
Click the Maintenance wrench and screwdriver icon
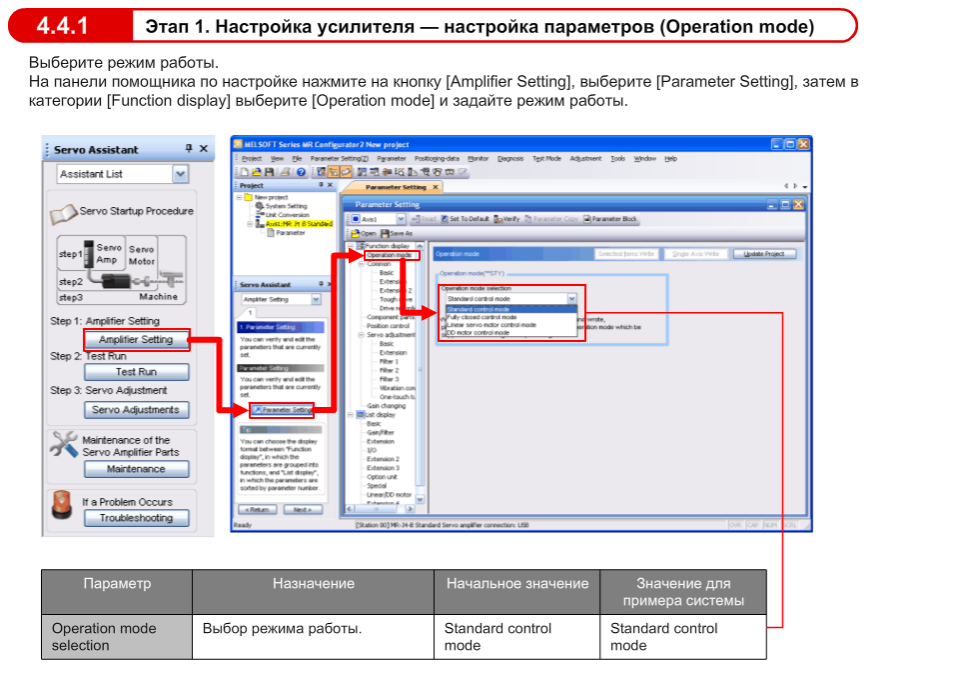[64, 444]
